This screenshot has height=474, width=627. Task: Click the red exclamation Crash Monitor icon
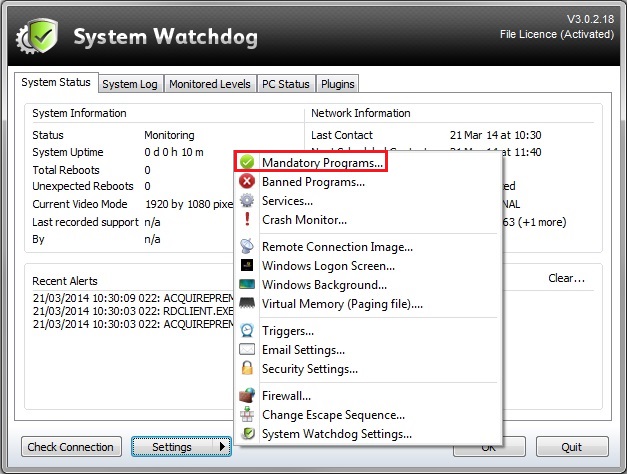[247, 219]
